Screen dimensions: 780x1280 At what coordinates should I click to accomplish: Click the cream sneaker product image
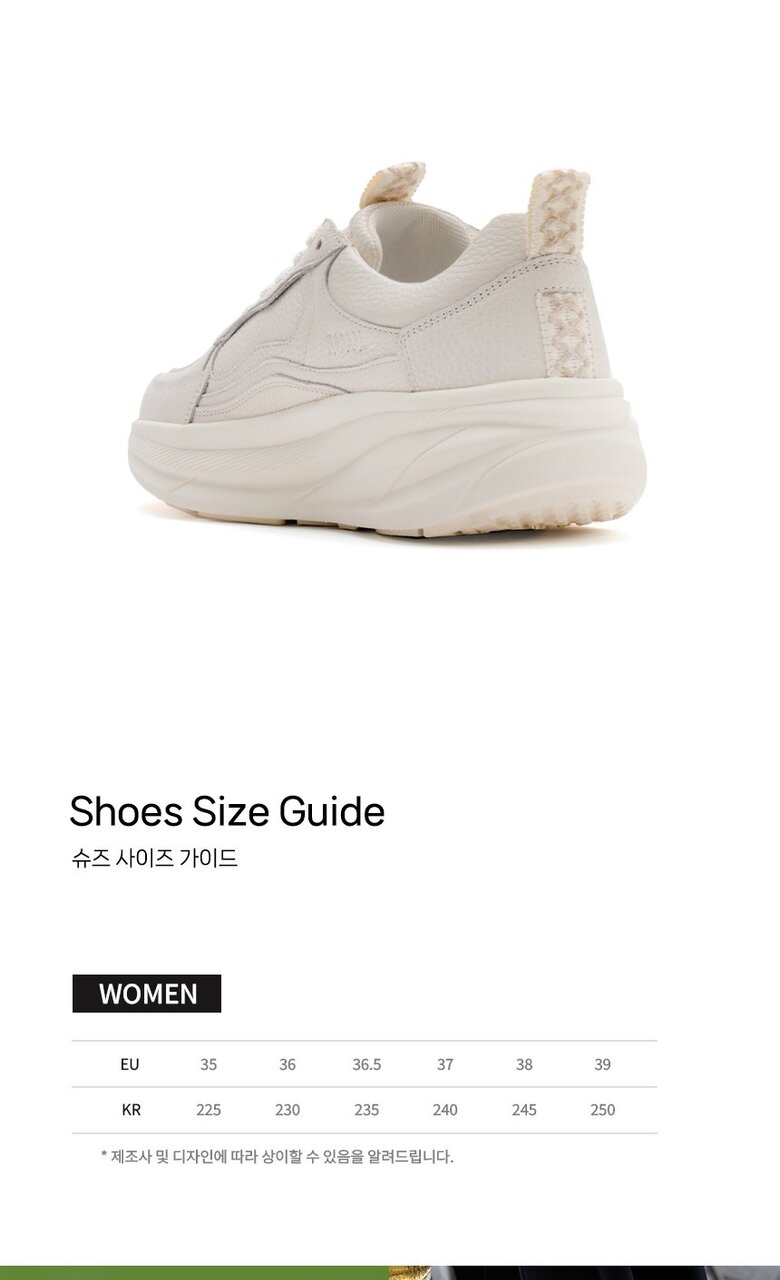[387, 350]
